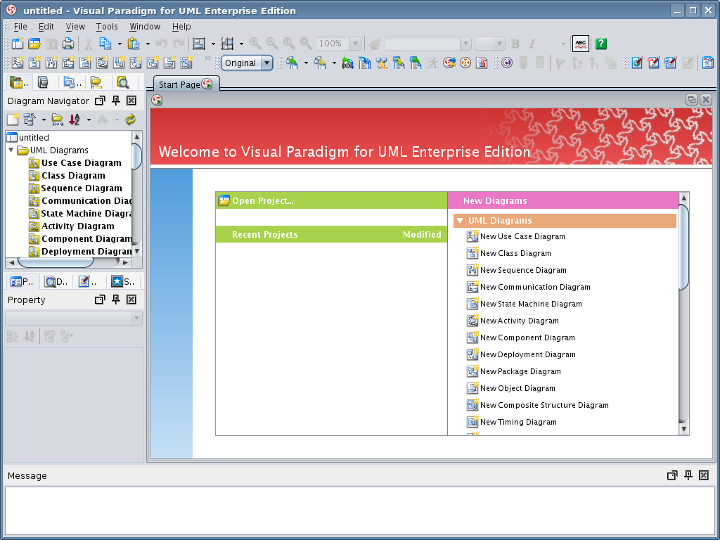
Task: Click New Composite Structure Diagram link
Action: tap(544, 405)
